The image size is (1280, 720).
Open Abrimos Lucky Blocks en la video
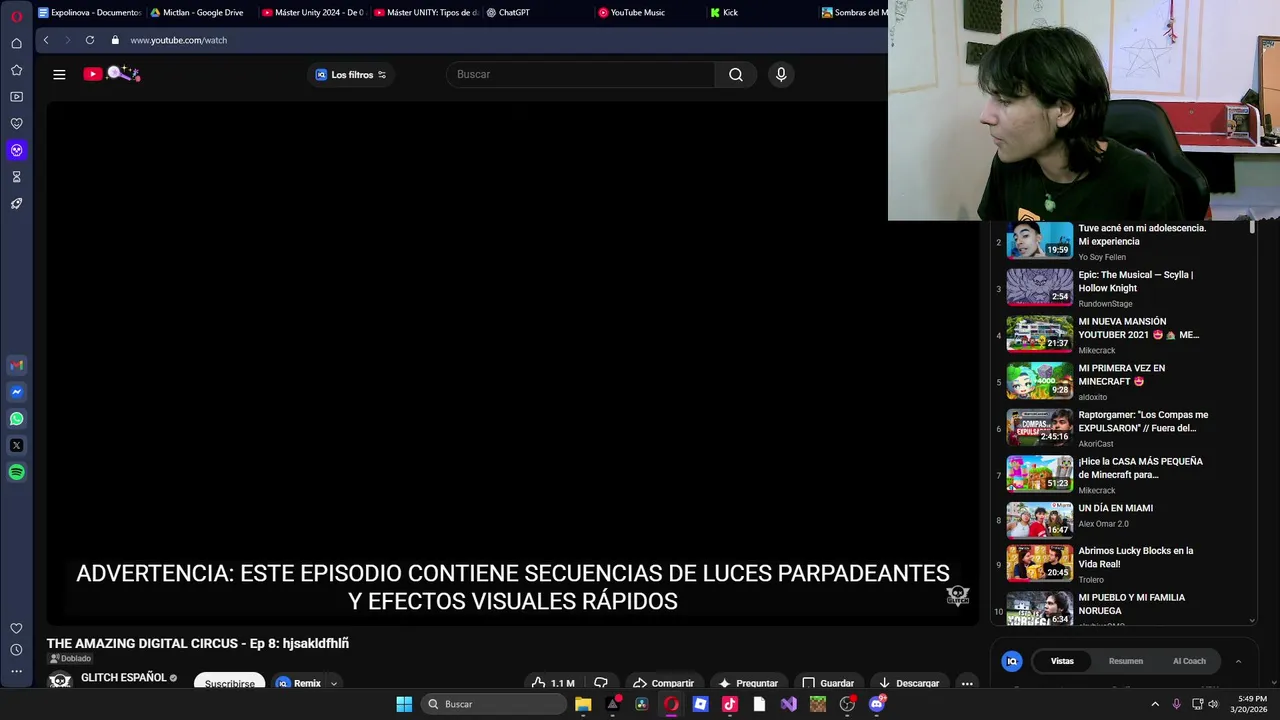pyautogui.click(x=1135, y=557)
